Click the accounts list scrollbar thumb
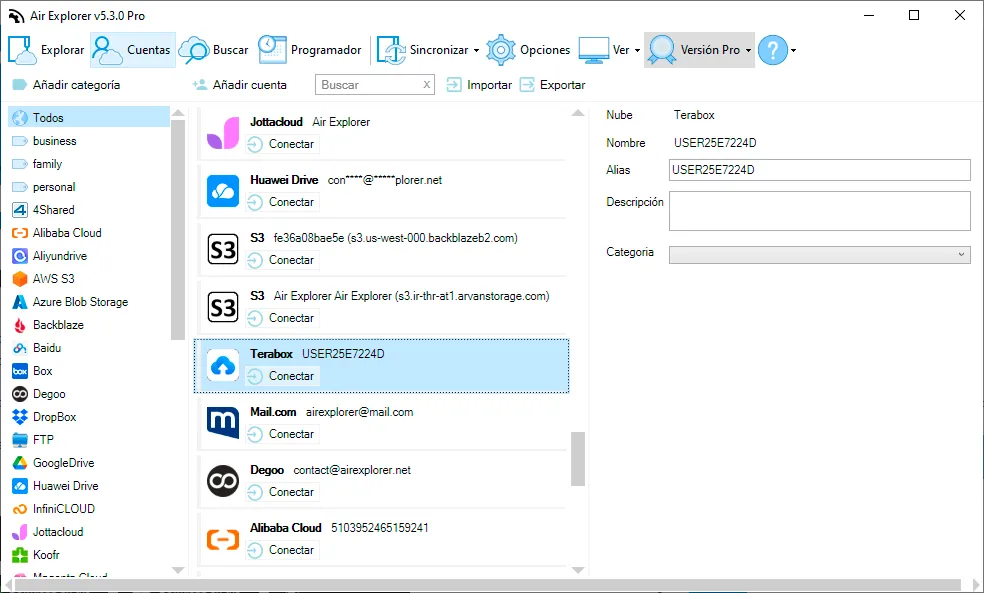The width and height of the screenshot is (984, 593). [x=578, y=459]
